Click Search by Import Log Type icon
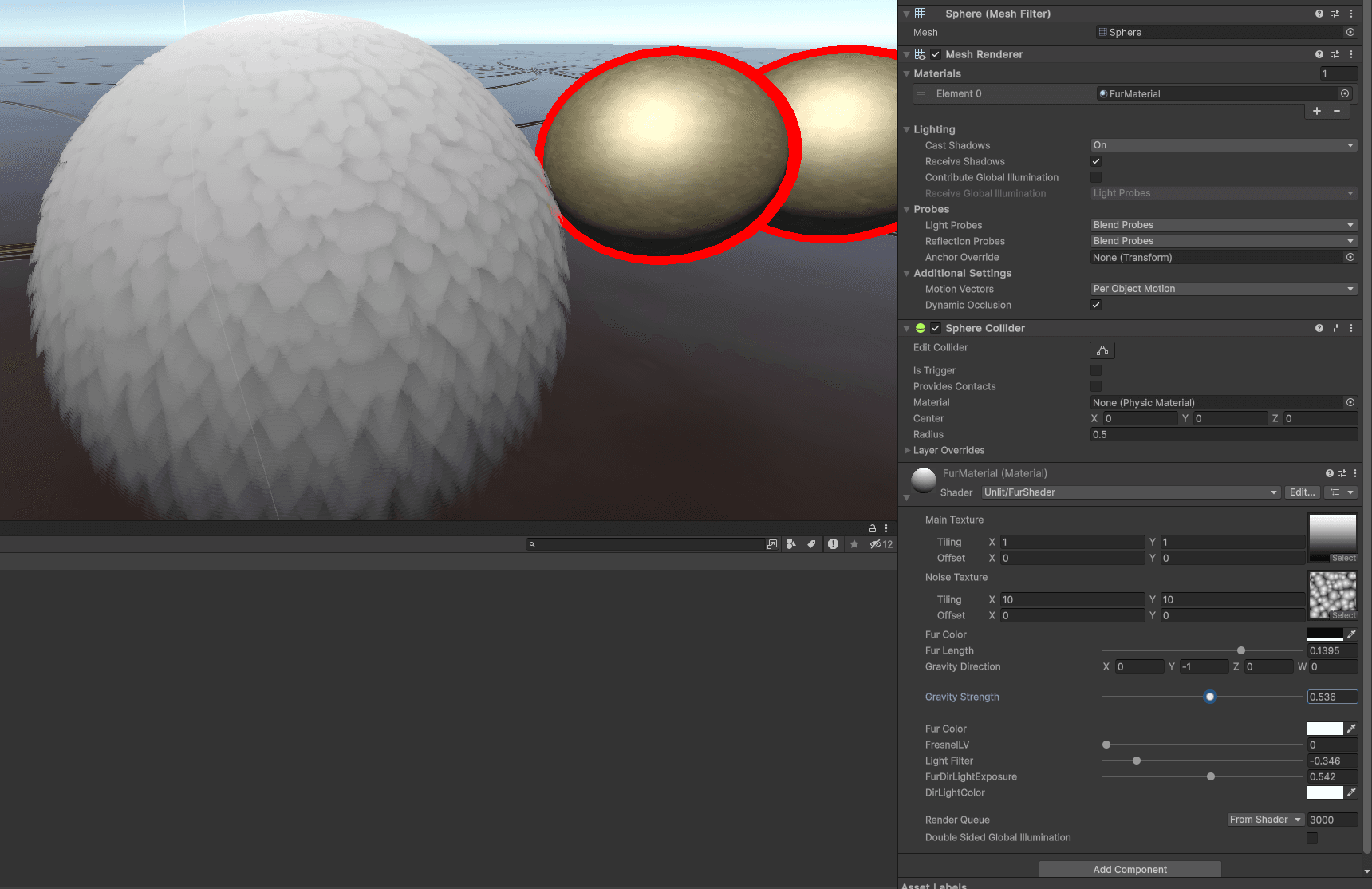This screenshot has height=889, width=1372. [833, 544]
